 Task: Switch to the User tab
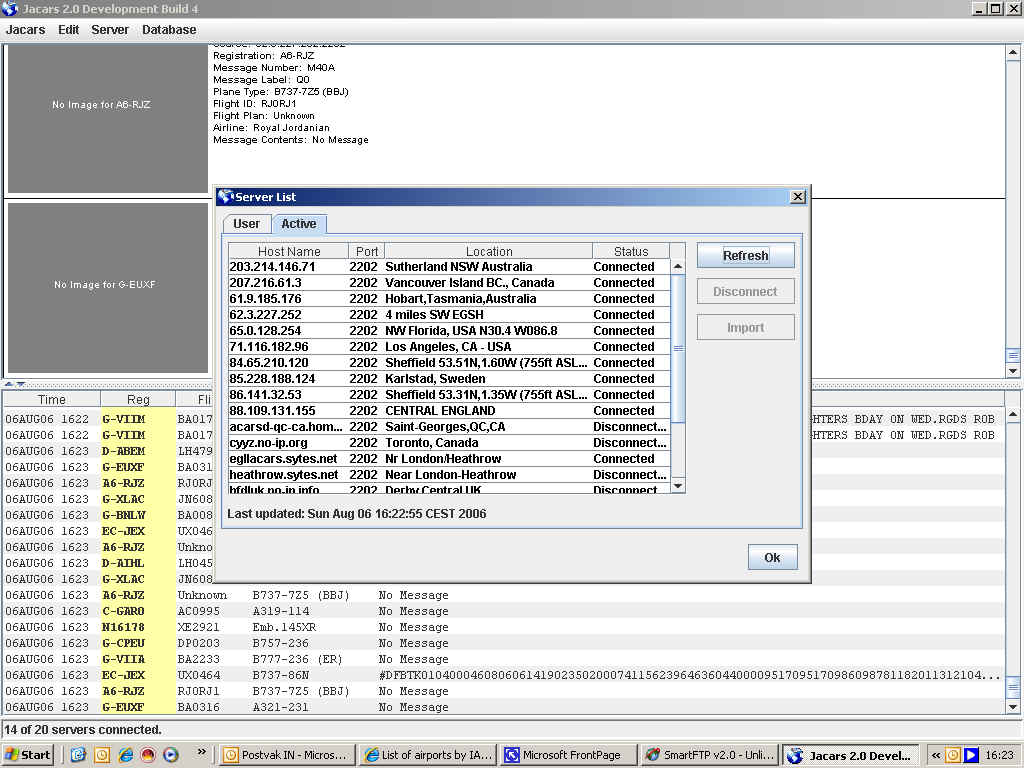[247, 224]
